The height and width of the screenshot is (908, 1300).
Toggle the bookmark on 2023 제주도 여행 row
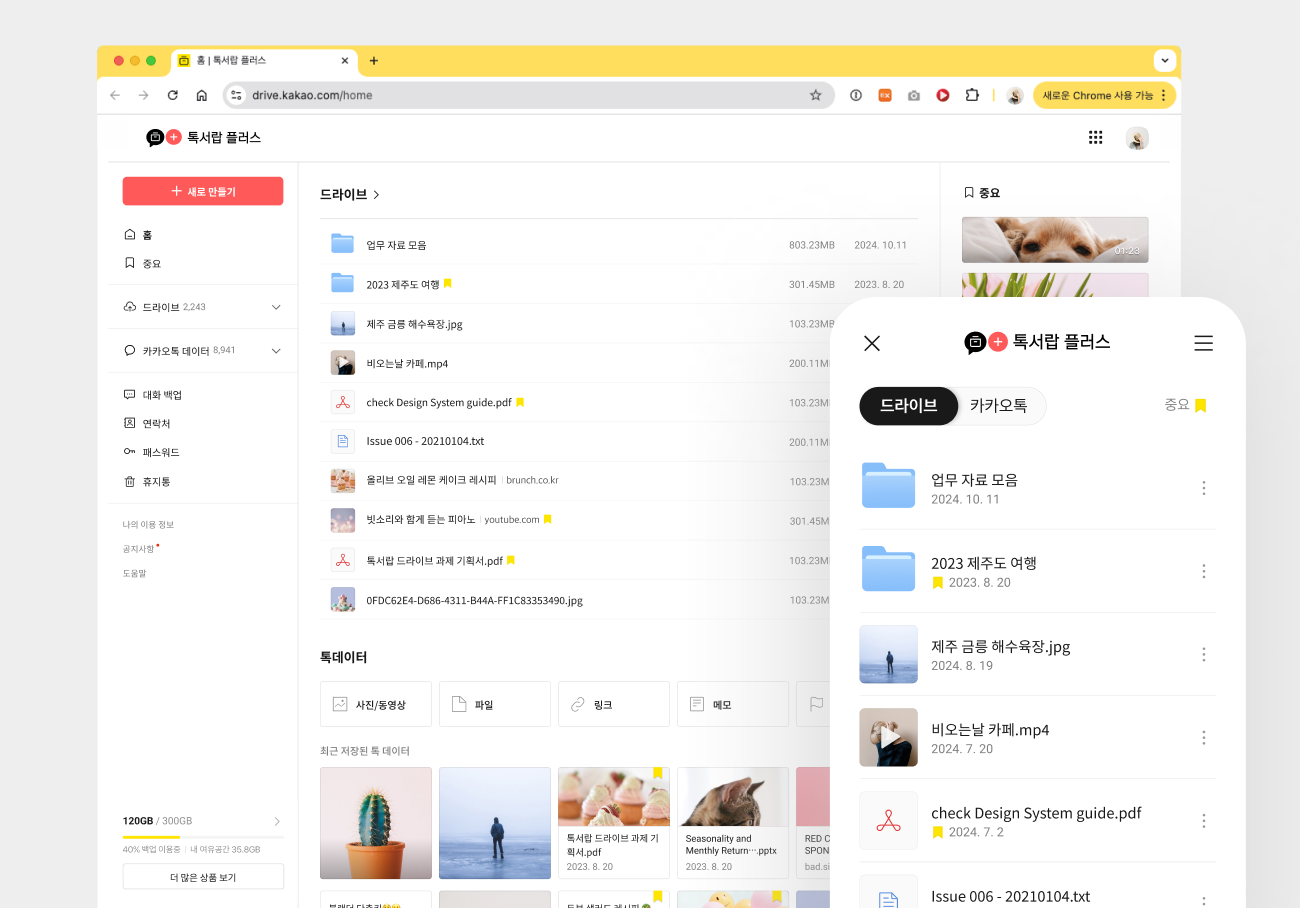point(447,284)
